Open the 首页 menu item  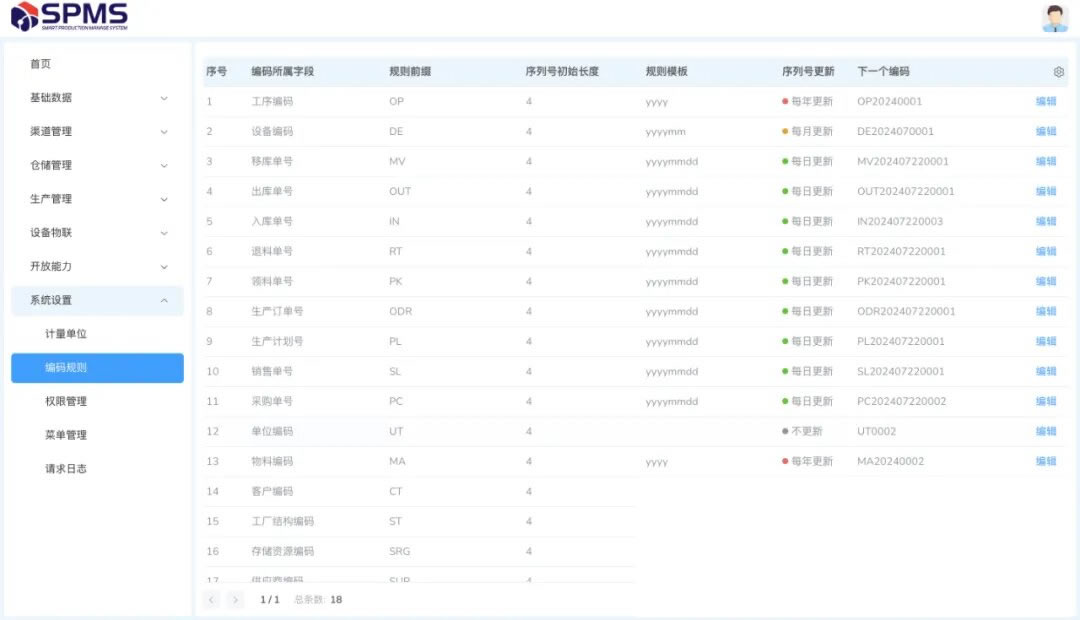point(41,64)
